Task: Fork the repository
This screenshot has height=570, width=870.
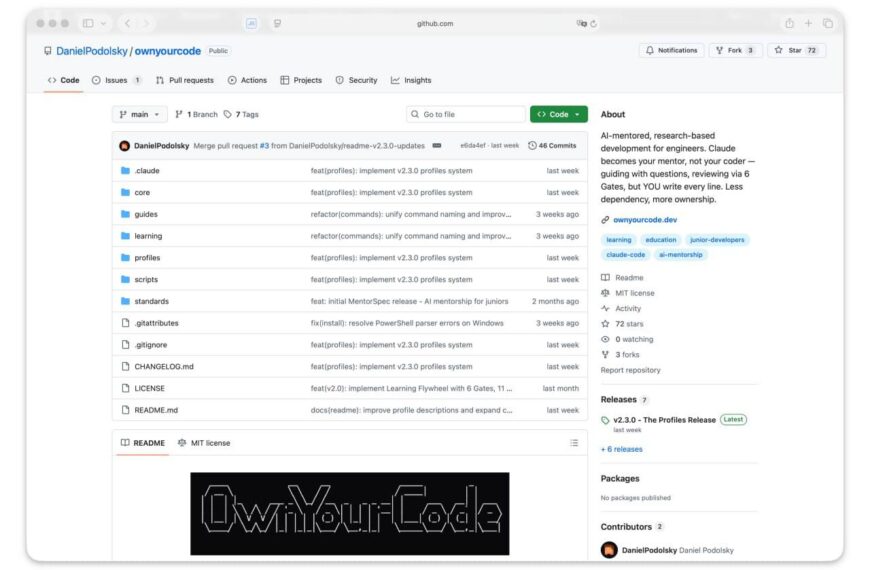Action: 735,51
